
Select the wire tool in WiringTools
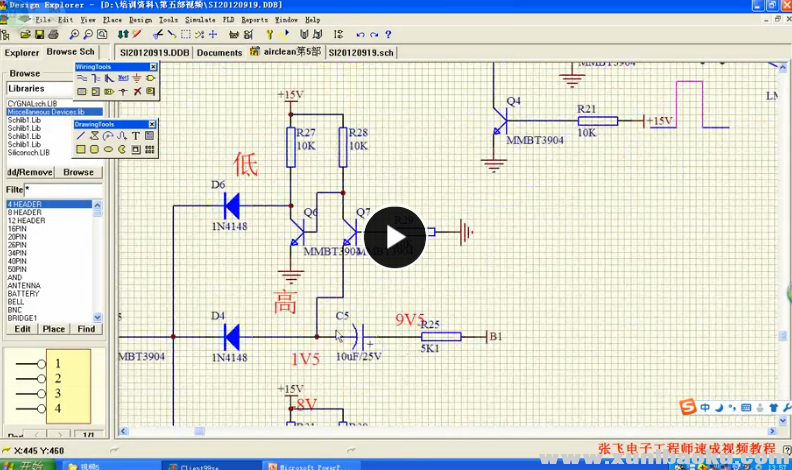(82, 78)
